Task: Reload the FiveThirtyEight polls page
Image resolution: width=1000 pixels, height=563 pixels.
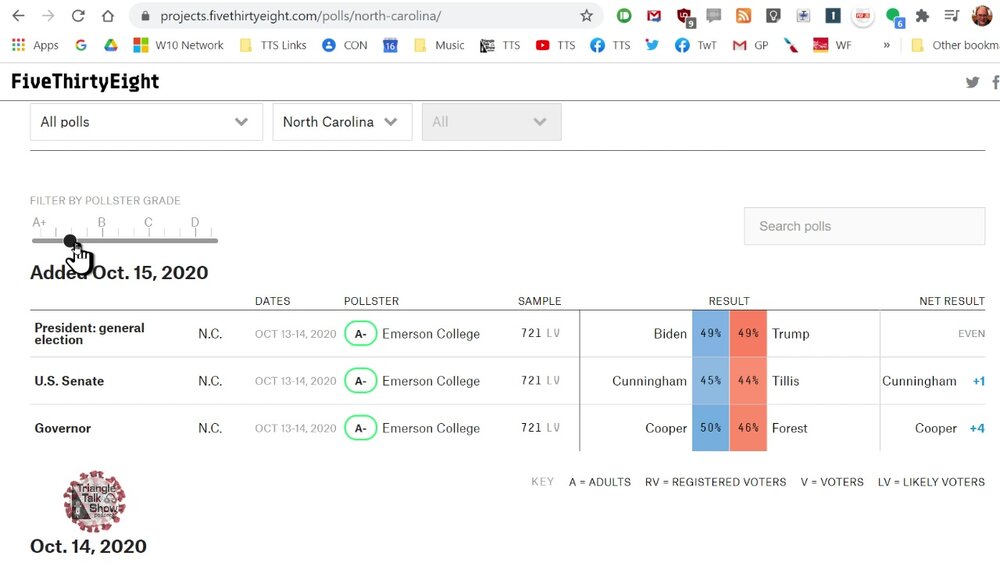Action: click(78, 16)
